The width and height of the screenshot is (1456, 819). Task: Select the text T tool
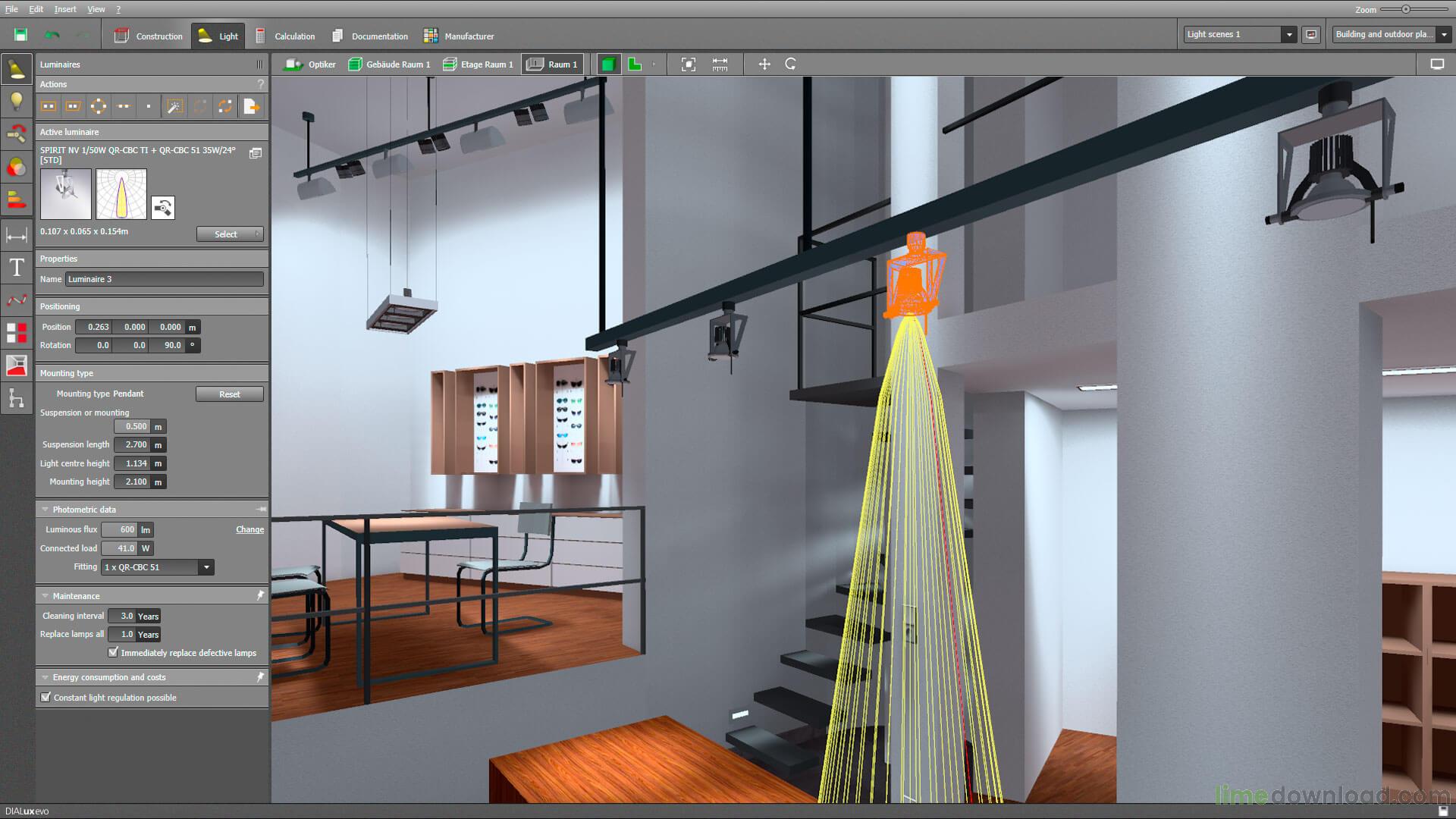pos(16,267)
